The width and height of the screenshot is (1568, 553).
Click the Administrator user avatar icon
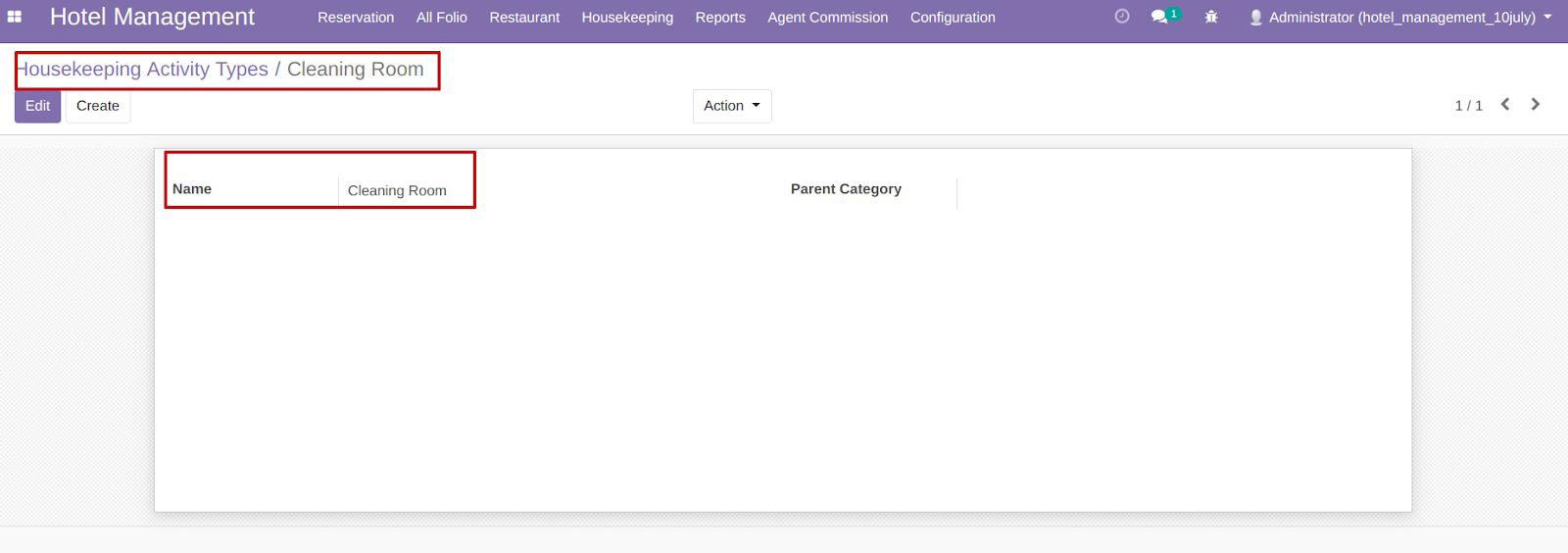point(1255,18)
